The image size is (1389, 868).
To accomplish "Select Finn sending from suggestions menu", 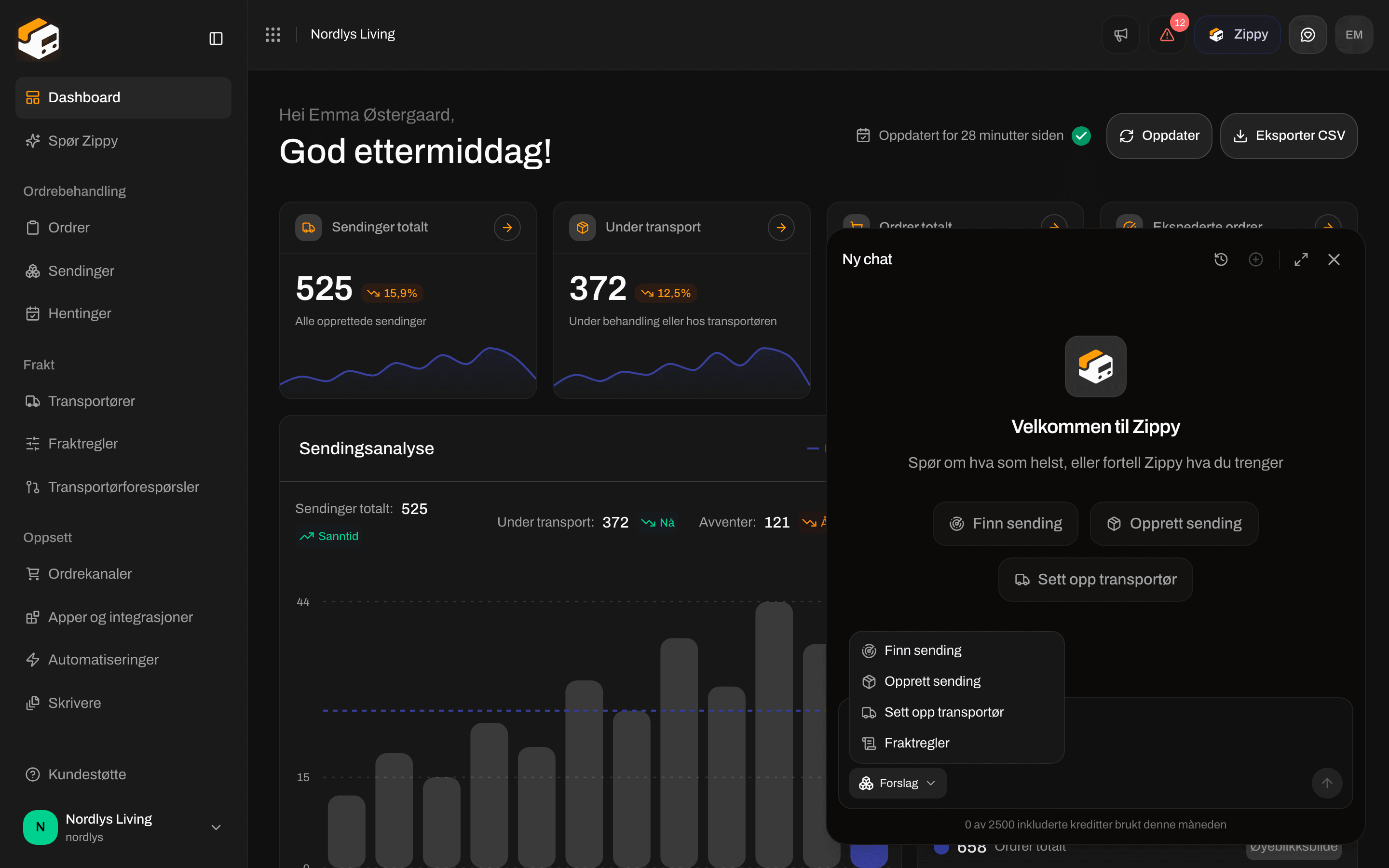I will pyautogui.click(x=956, y=651).
